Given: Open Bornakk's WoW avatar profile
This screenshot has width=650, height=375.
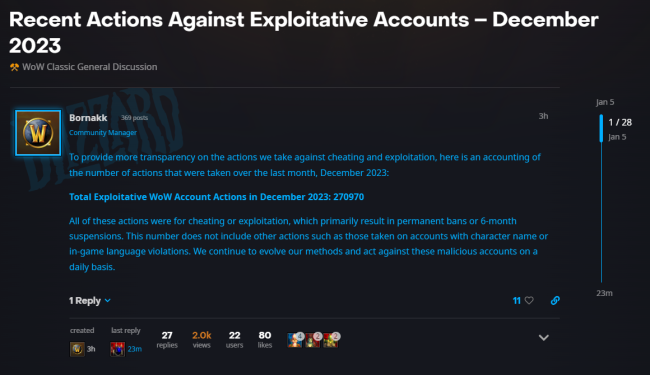Looking at the screenshot, I should pyautogui.click(x=38, y=133).
